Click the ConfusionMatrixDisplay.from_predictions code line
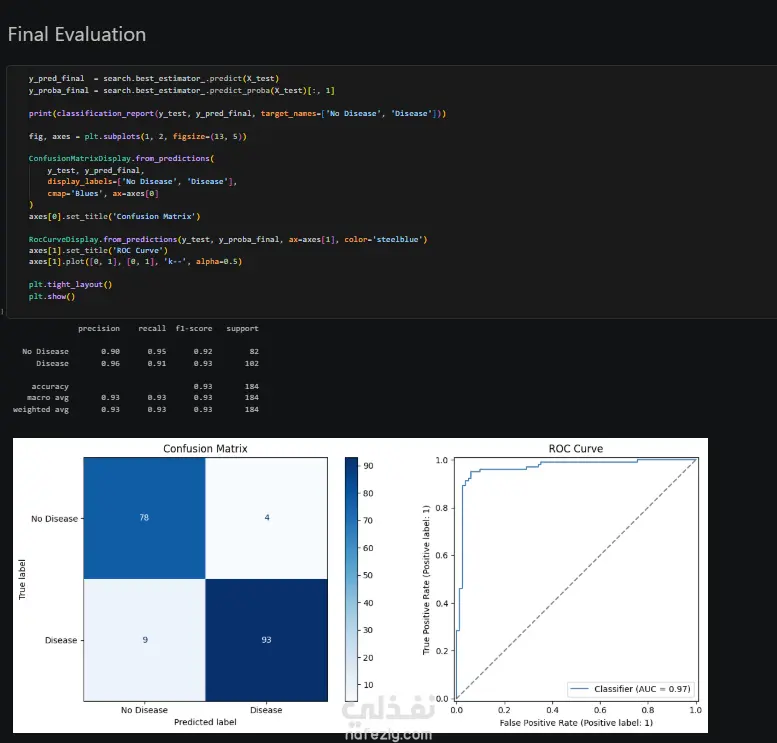 pos(121,159)
